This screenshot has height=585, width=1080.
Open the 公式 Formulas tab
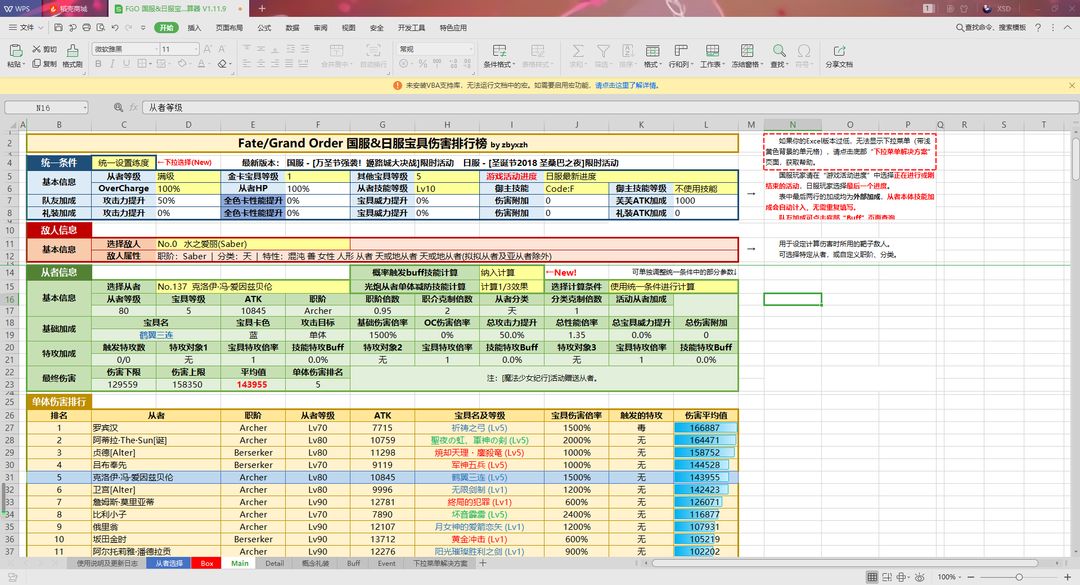[264, 28]
